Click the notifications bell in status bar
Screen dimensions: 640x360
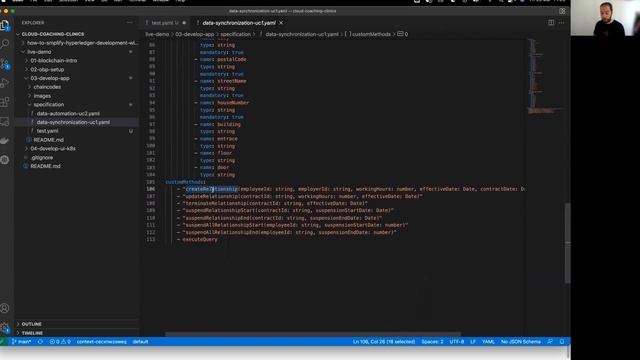coord(562,342)
